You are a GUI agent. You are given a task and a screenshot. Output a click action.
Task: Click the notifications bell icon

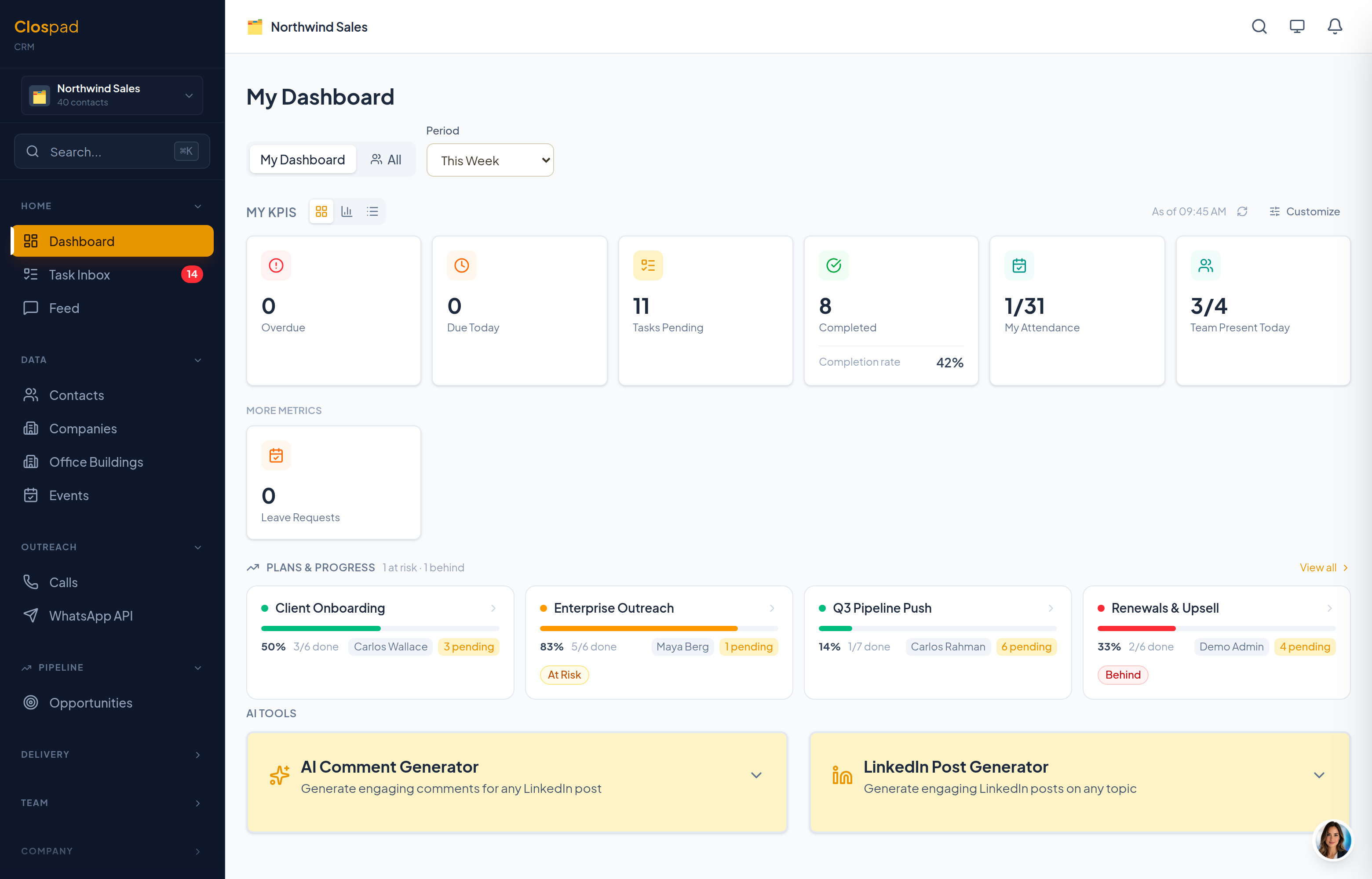(1334, 26)
